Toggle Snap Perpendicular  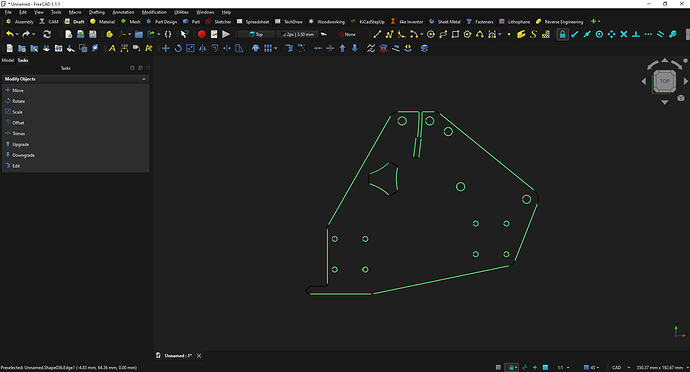[636, 34]
